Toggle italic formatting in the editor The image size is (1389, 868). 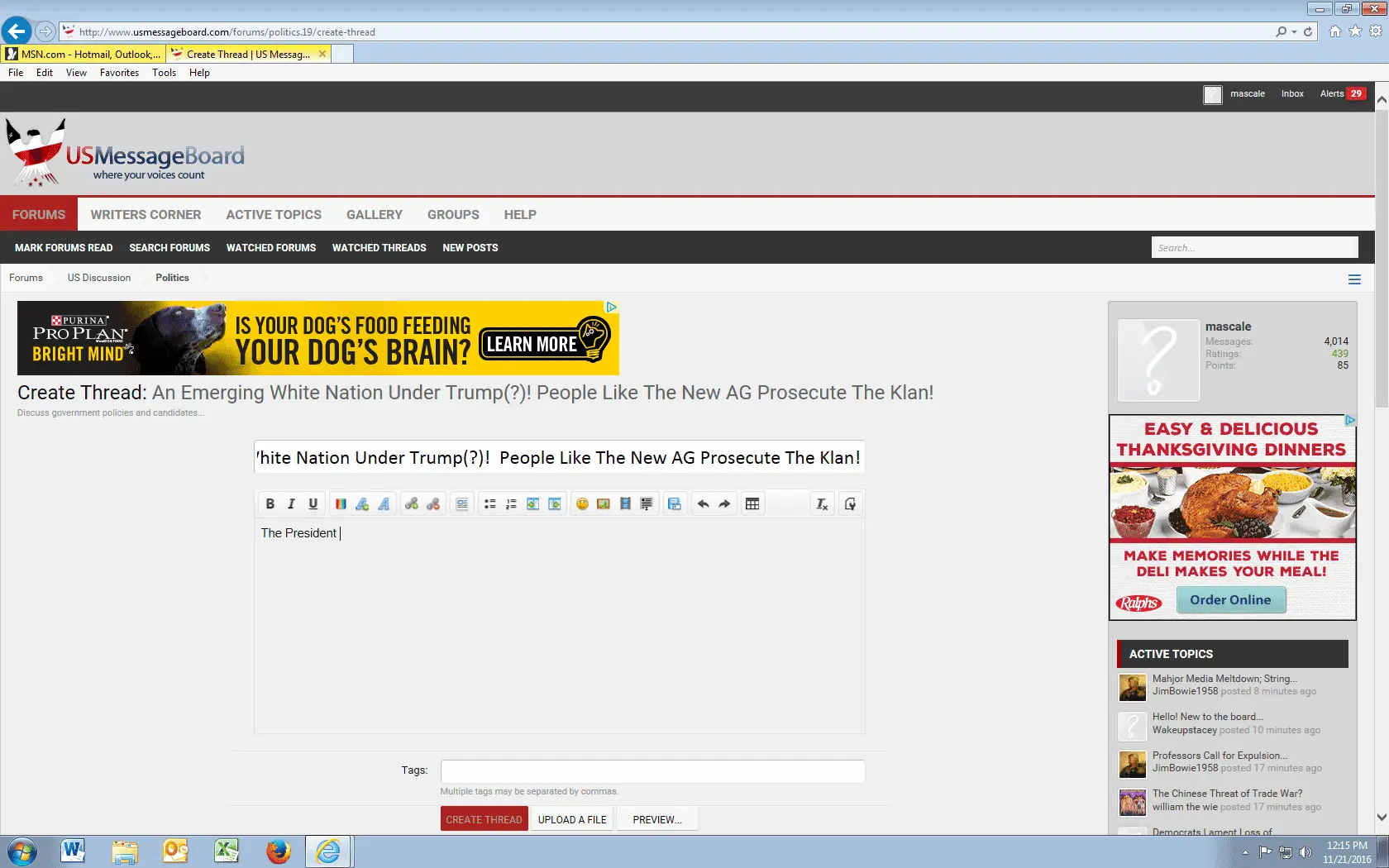(x=291, y=503)
